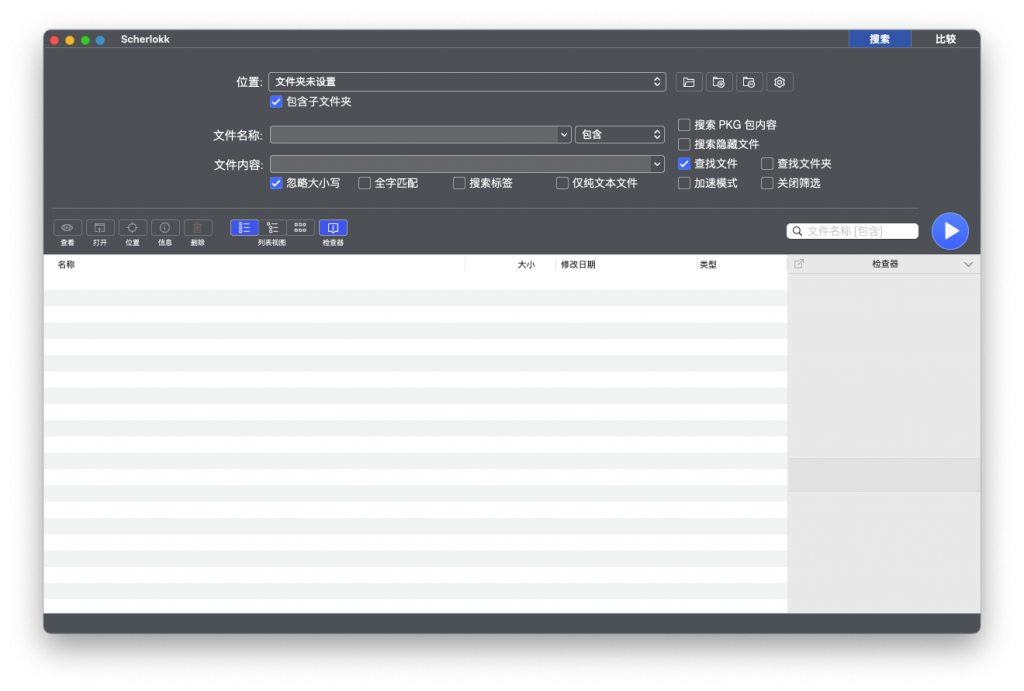Switch to flat list view icon
This screenshot has height=691, width=1024.
tap(244, 227)
